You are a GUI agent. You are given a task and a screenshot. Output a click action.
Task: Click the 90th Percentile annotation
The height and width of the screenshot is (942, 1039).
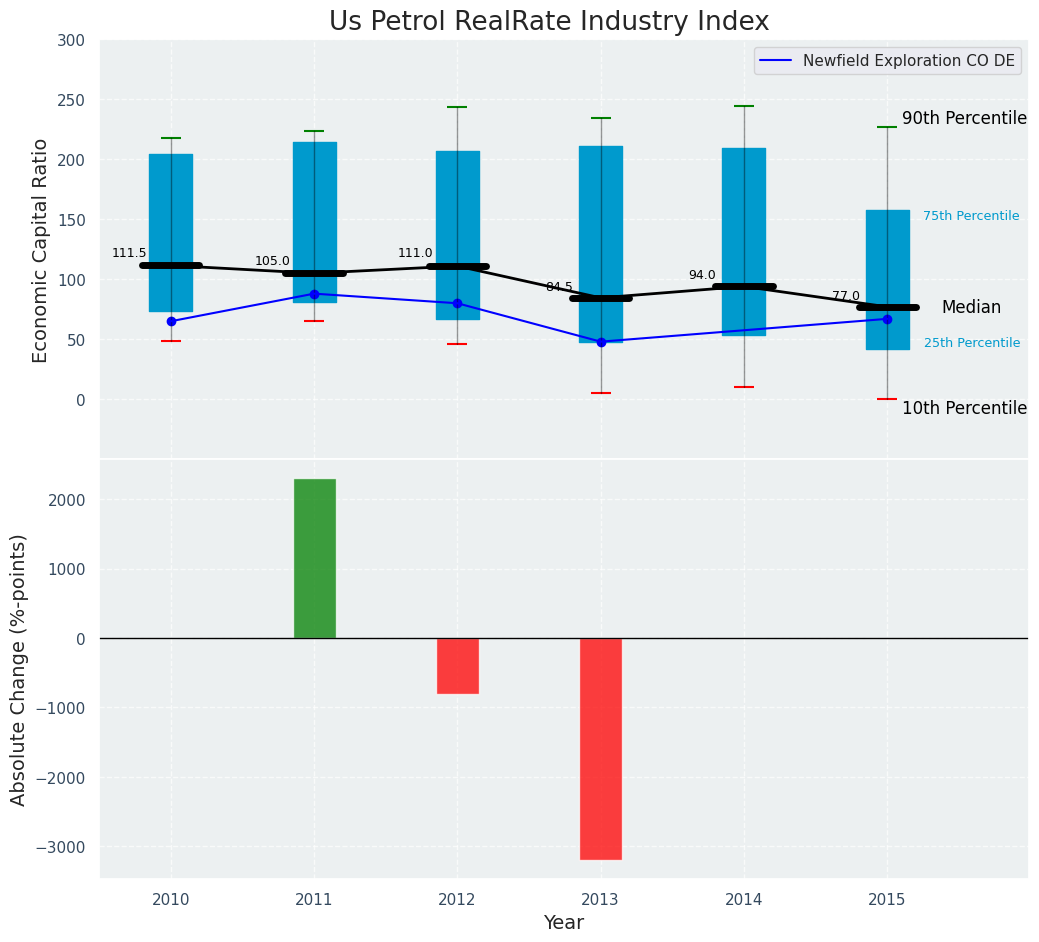tap(964, 119)
